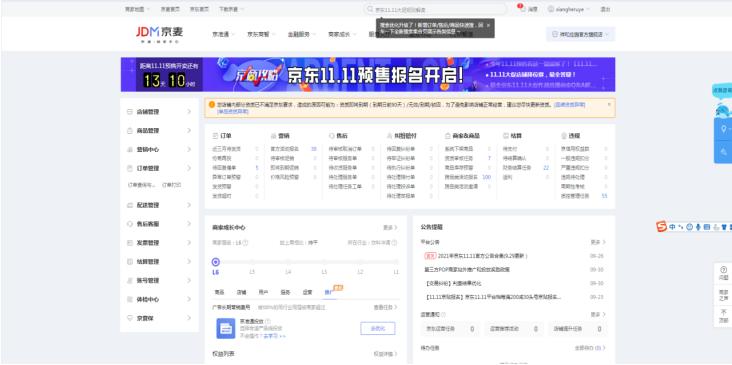The image size is (732, 365).
Task: Click the 京东11.11预售报名开启 banner
Action: (x=368, y=75)
